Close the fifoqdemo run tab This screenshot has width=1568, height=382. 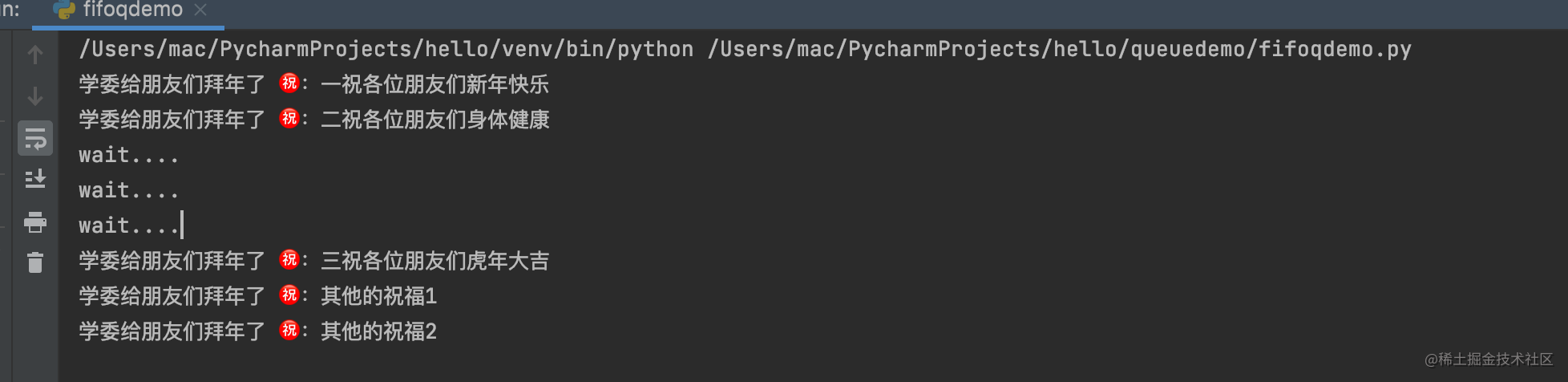point(200,10)
